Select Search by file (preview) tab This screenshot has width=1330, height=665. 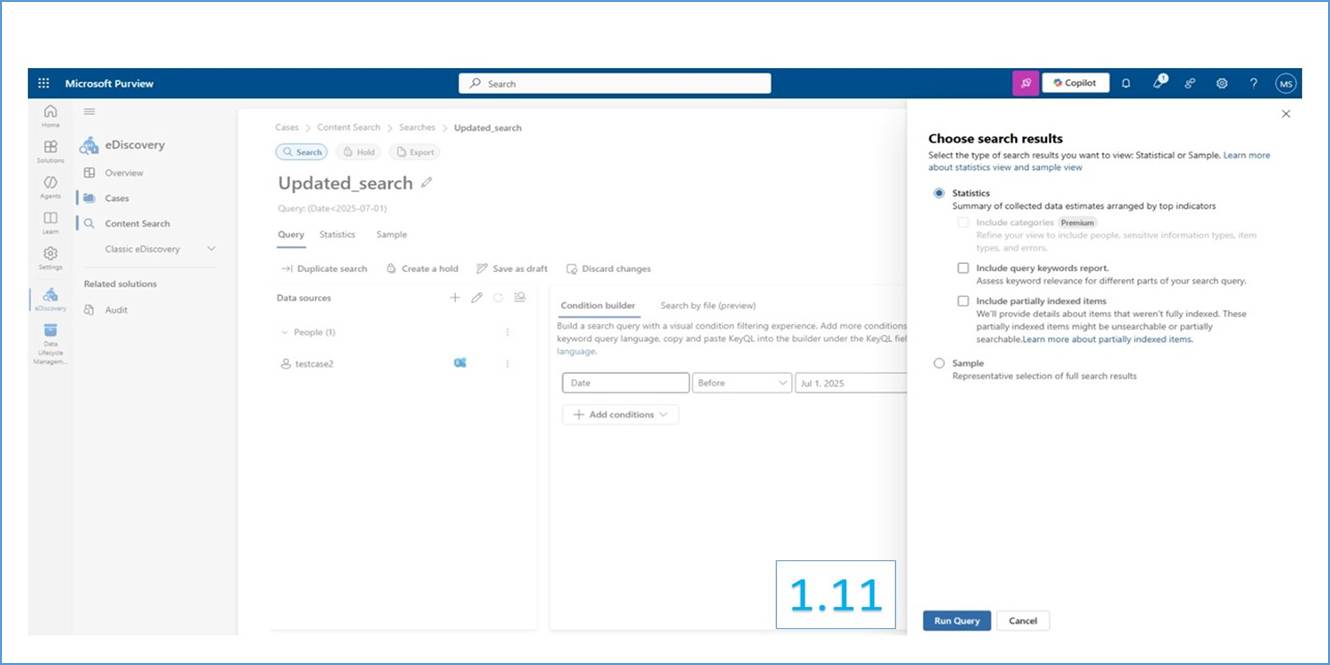(708, 305)
